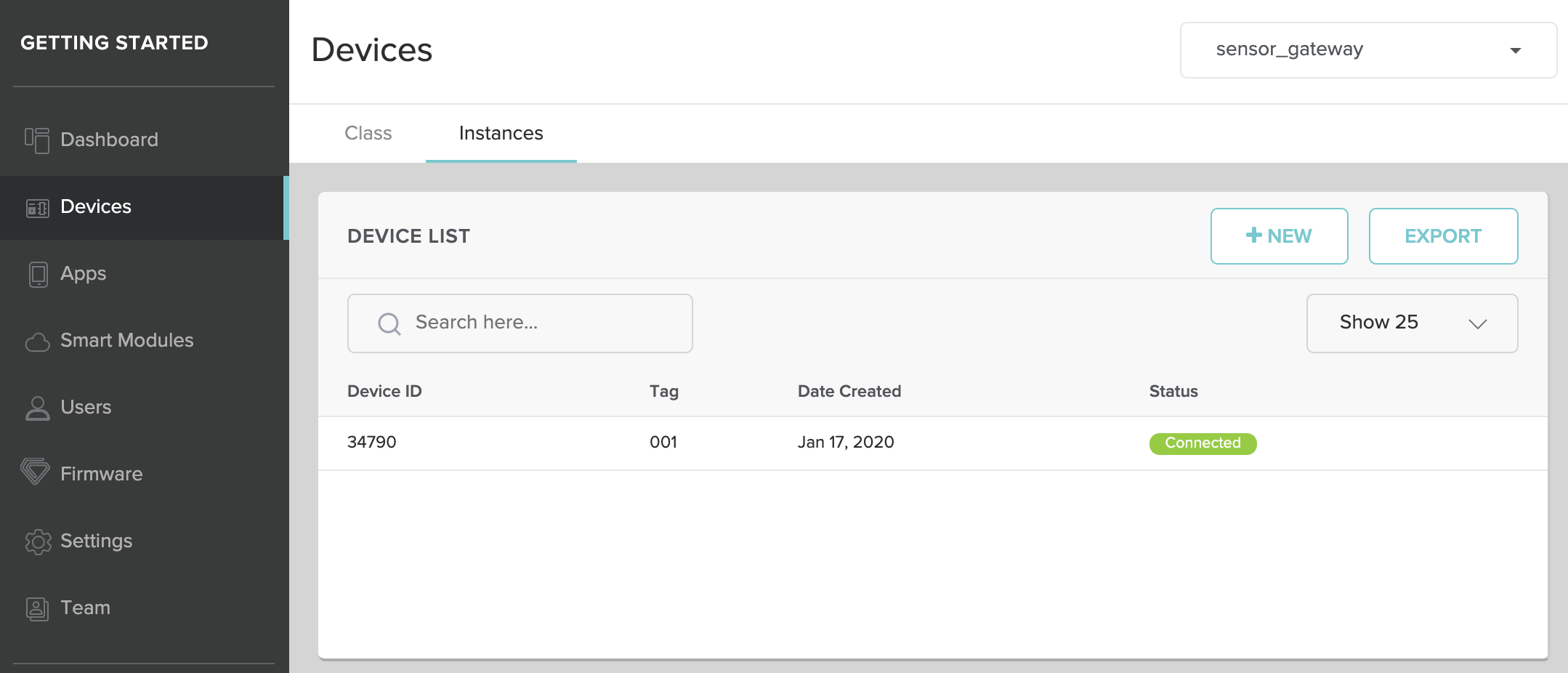The height and width of the screenshot is (673, 1568).
Task: Click the Date Created column header
Action: [849, 391]
